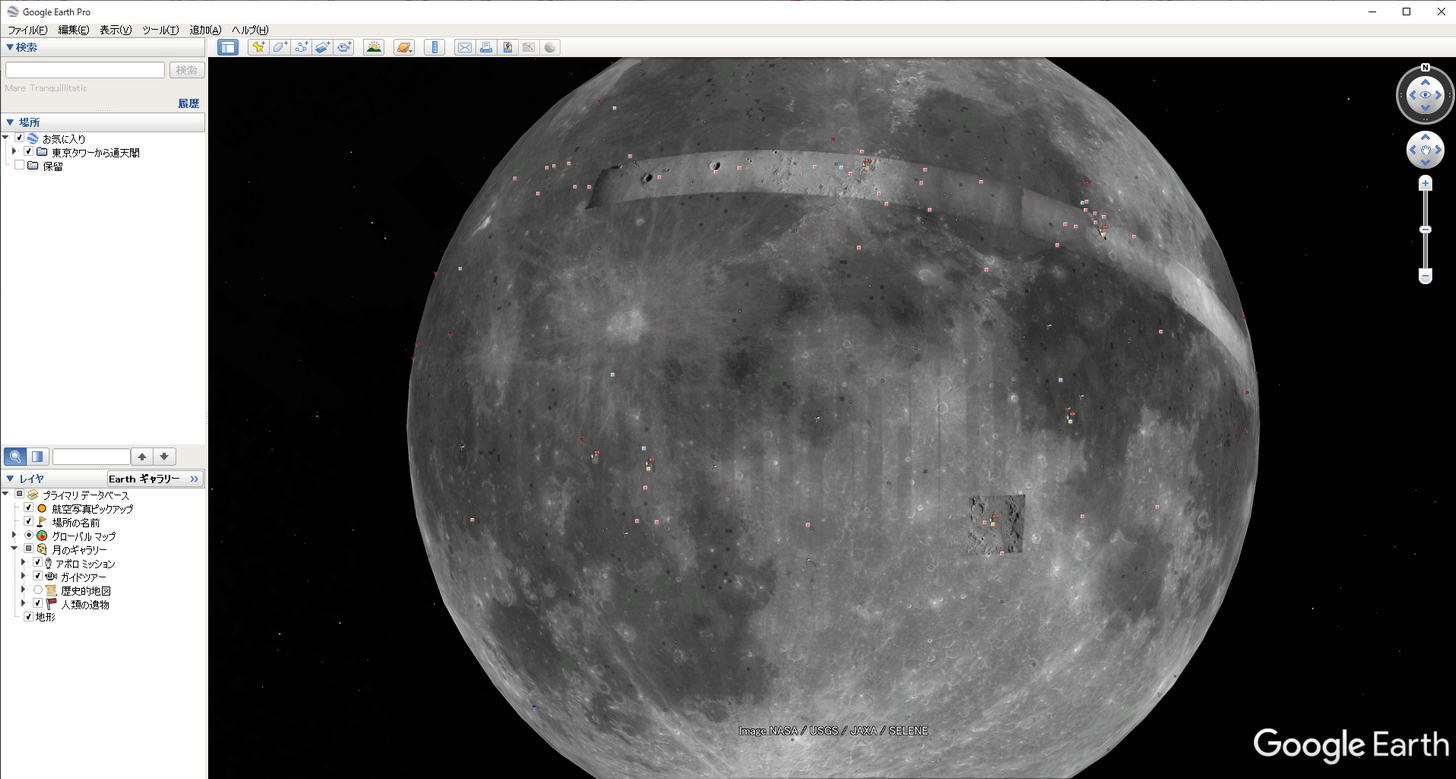Click the 検索 search button

[x=186, y=70]
